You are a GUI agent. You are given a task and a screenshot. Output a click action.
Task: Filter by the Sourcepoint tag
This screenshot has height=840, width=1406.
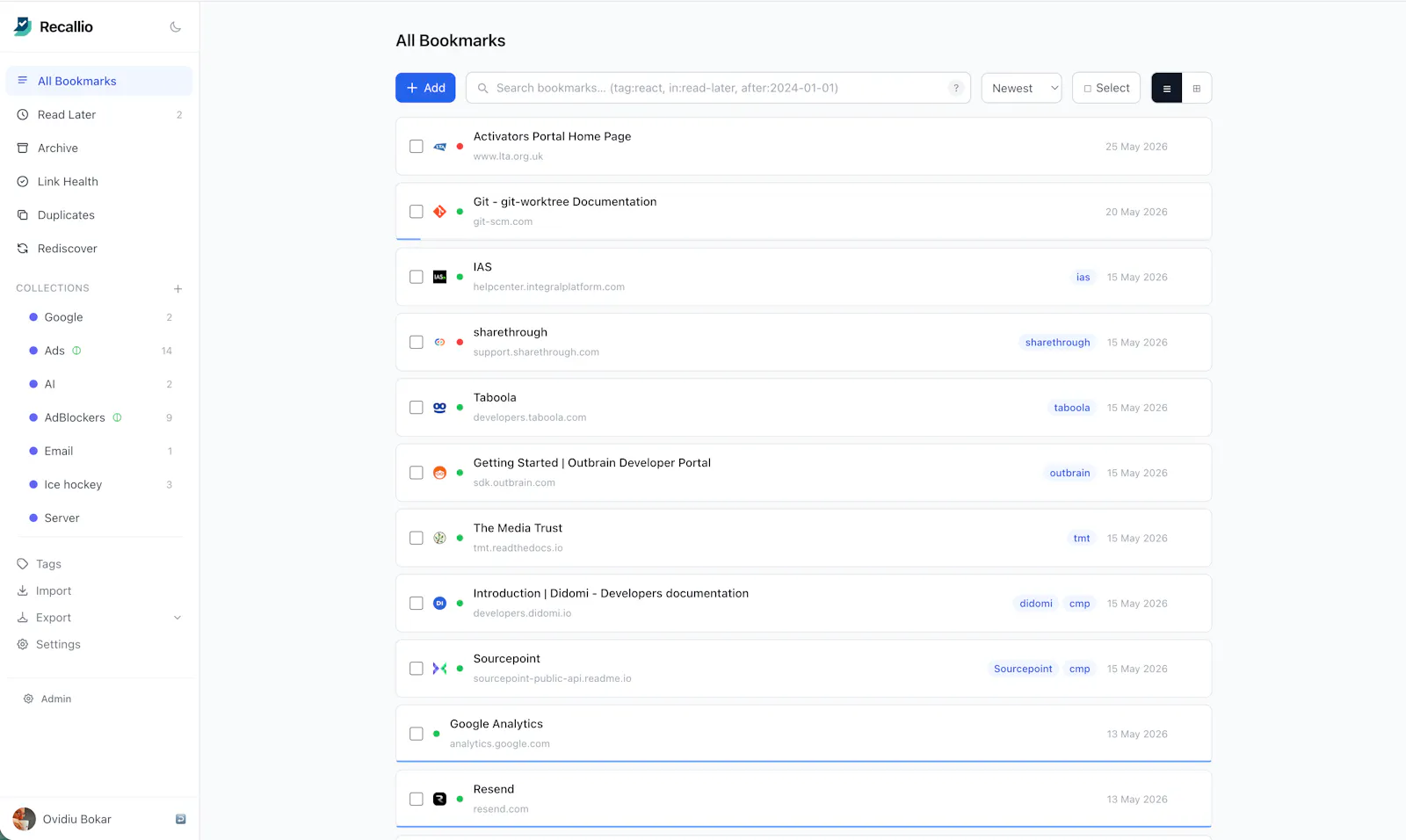(x=1023, y=669)
